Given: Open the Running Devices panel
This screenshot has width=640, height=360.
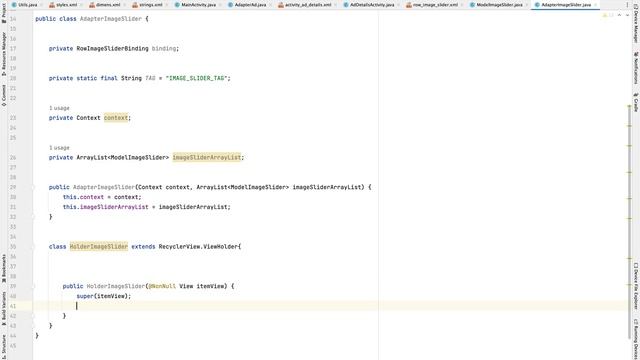Looking at the screenshot, I should [636, 339].
